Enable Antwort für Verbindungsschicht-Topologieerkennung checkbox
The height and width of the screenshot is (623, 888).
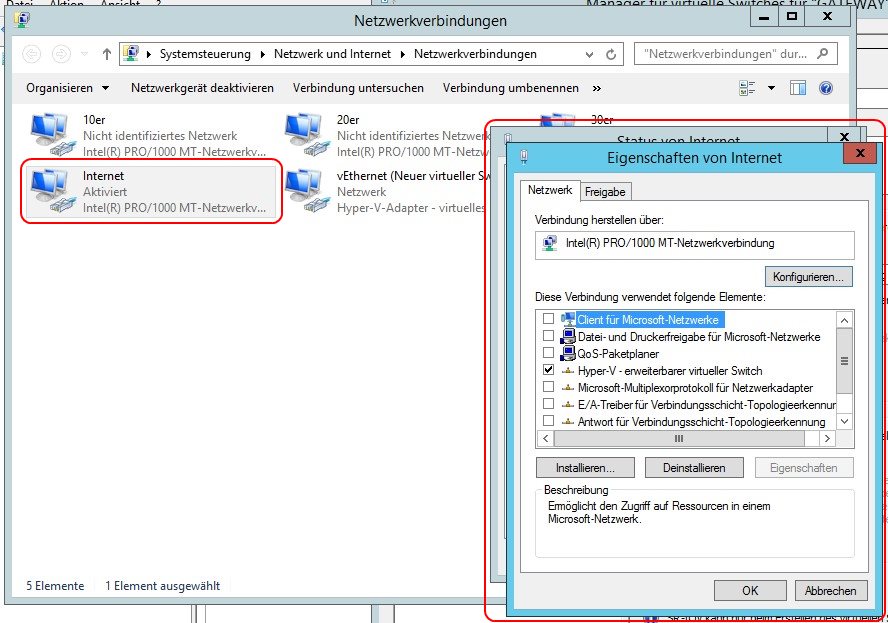click(x=548, y=421)
